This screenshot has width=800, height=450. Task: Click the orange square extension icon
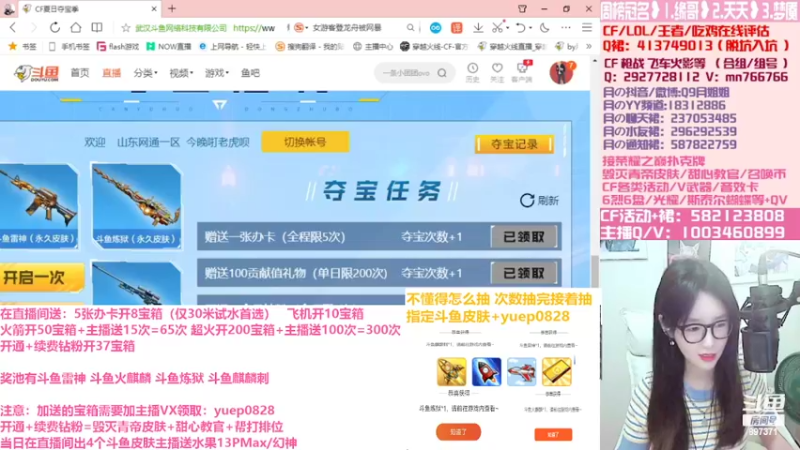(x=457, y=28)
